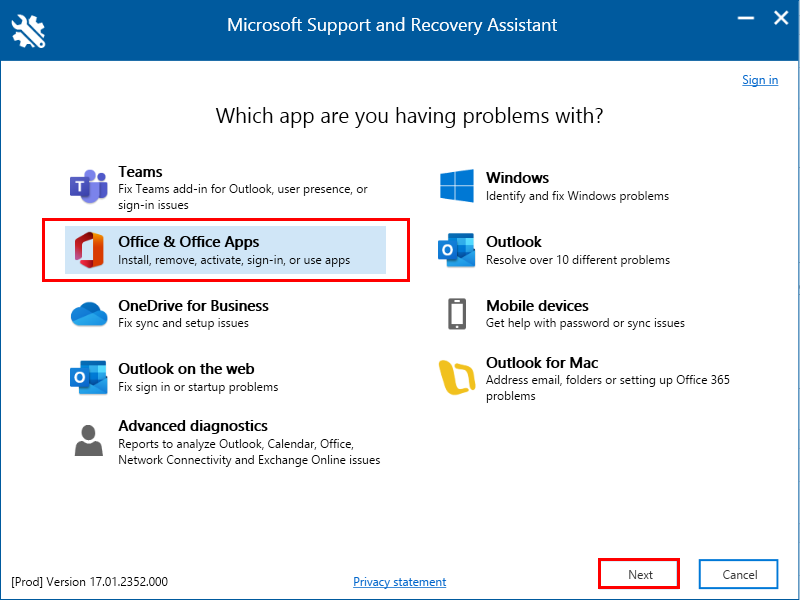This screenshot has width=800, height=600.
Task: Click the Outlook app icon
Action: tap(456, 250)
